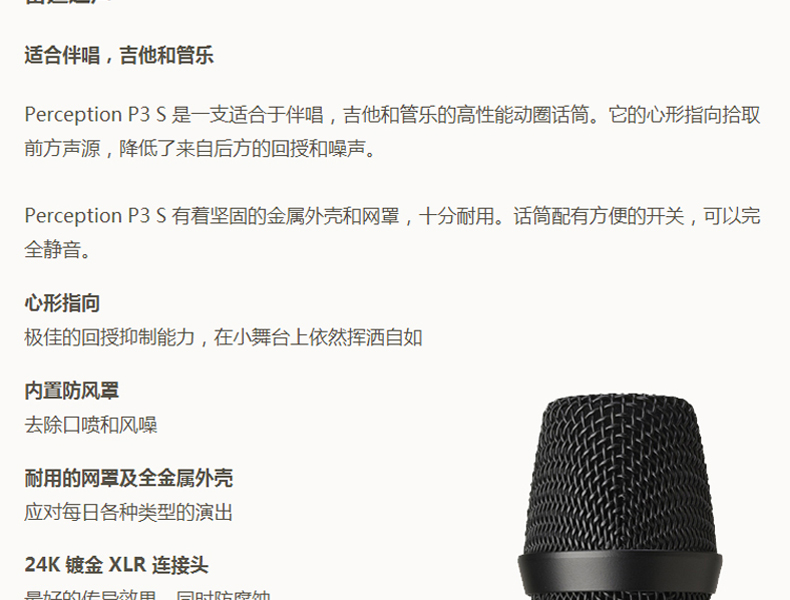Screen dimensions: 790x600
Task: Click the black microphone product image
Action: (x=620, y=496)
